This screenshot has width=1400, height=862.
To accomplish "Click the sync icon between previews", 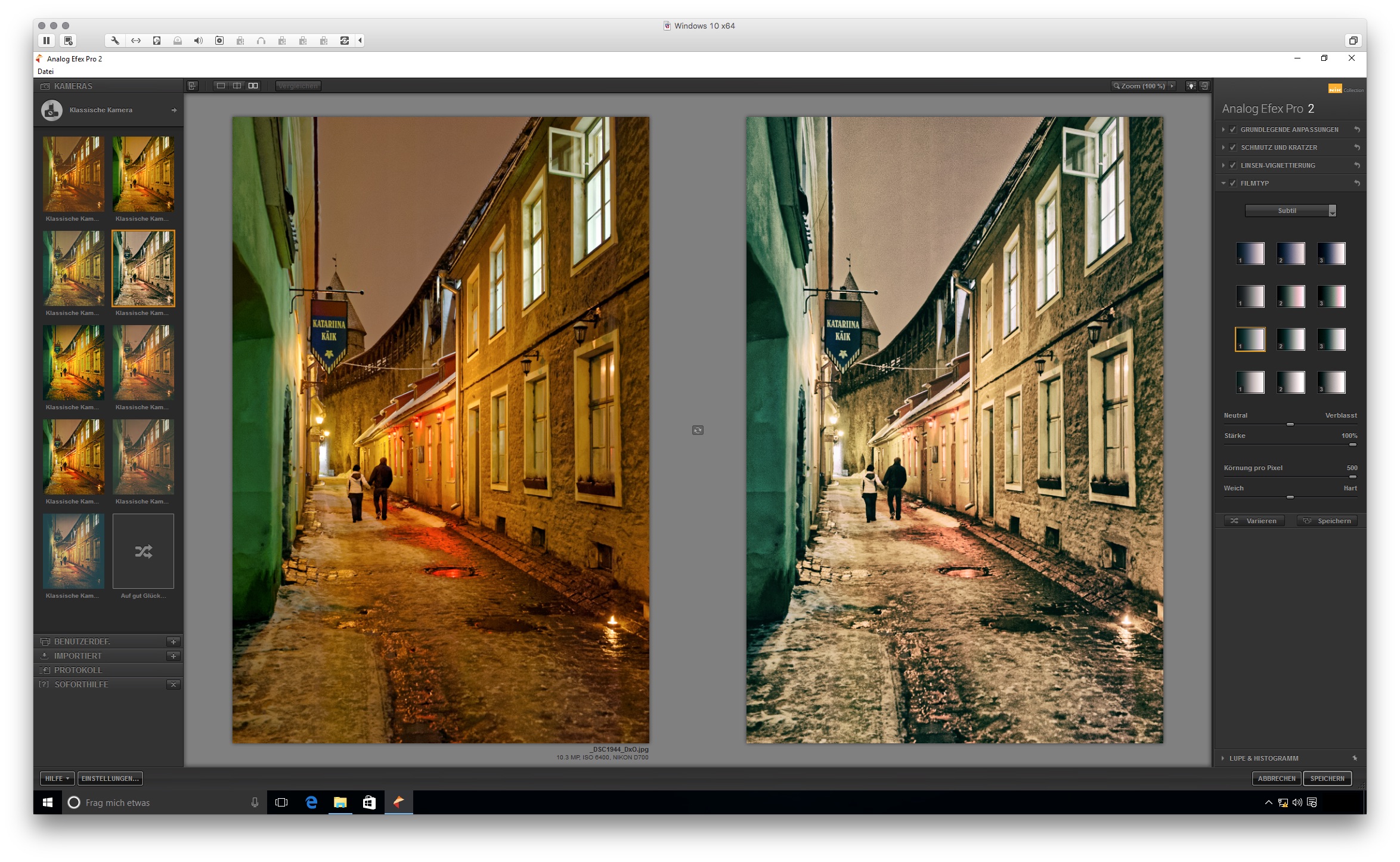I will [698, 430].
